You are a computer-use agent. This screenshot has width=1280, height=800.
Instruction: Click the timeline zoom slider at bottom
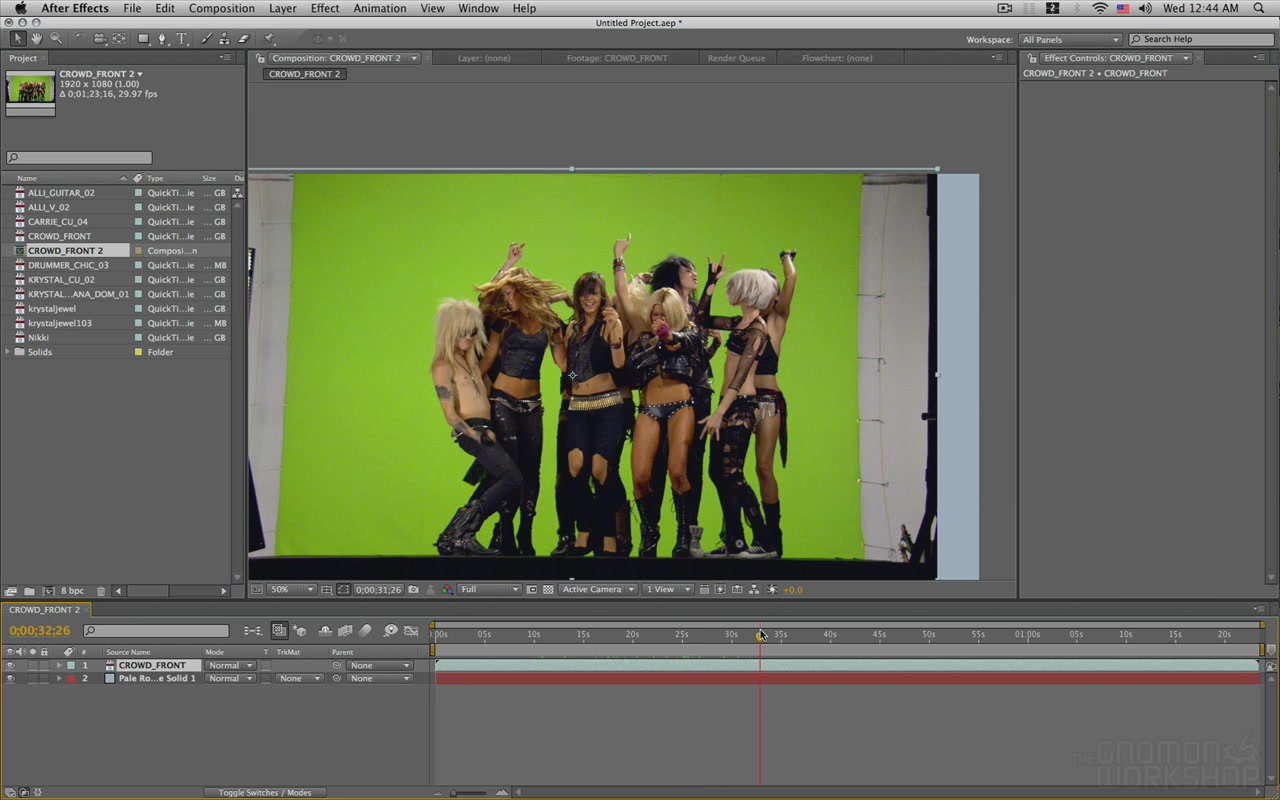pyautogui.click(x=469, y=793)
